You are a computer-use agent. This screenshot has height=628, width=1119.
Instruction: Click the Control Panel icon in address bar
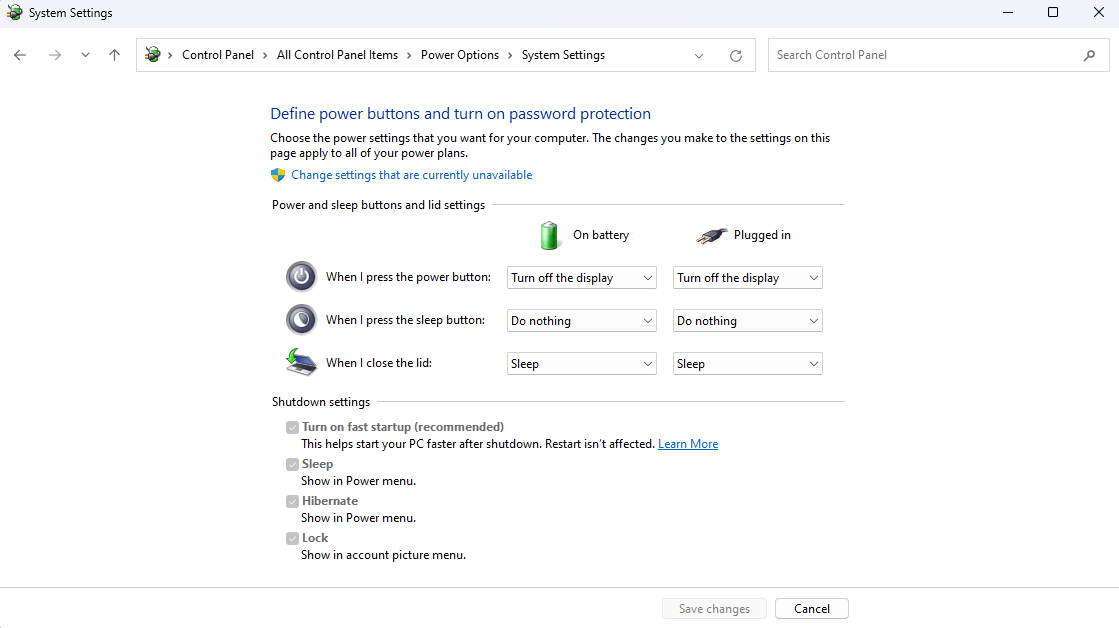[153, 54]
